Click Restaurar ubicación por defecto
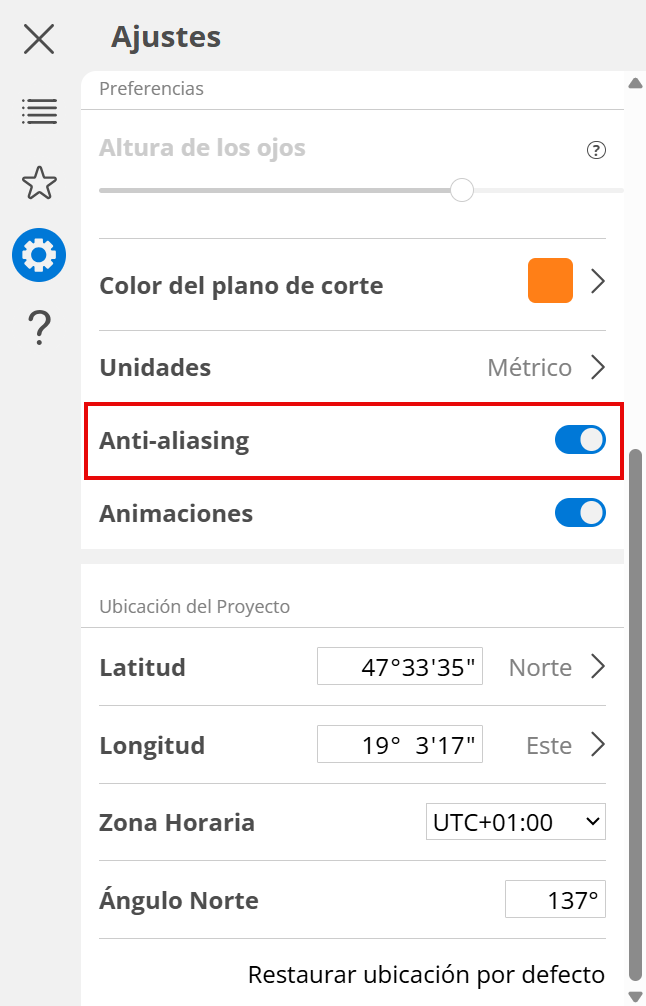The image size is (646, 1006). [426, 974]
